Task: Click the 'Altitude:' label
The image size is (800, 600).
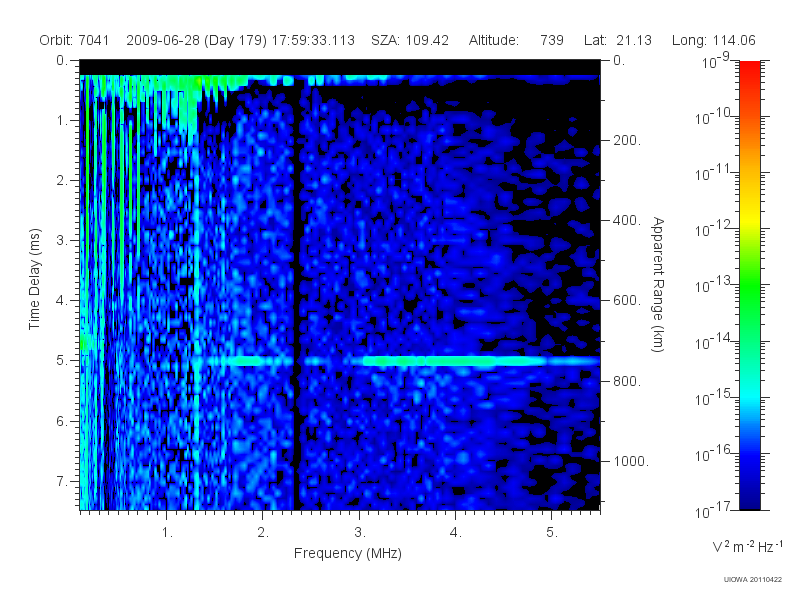Action: pyautogui.click(x=493, y=40)
